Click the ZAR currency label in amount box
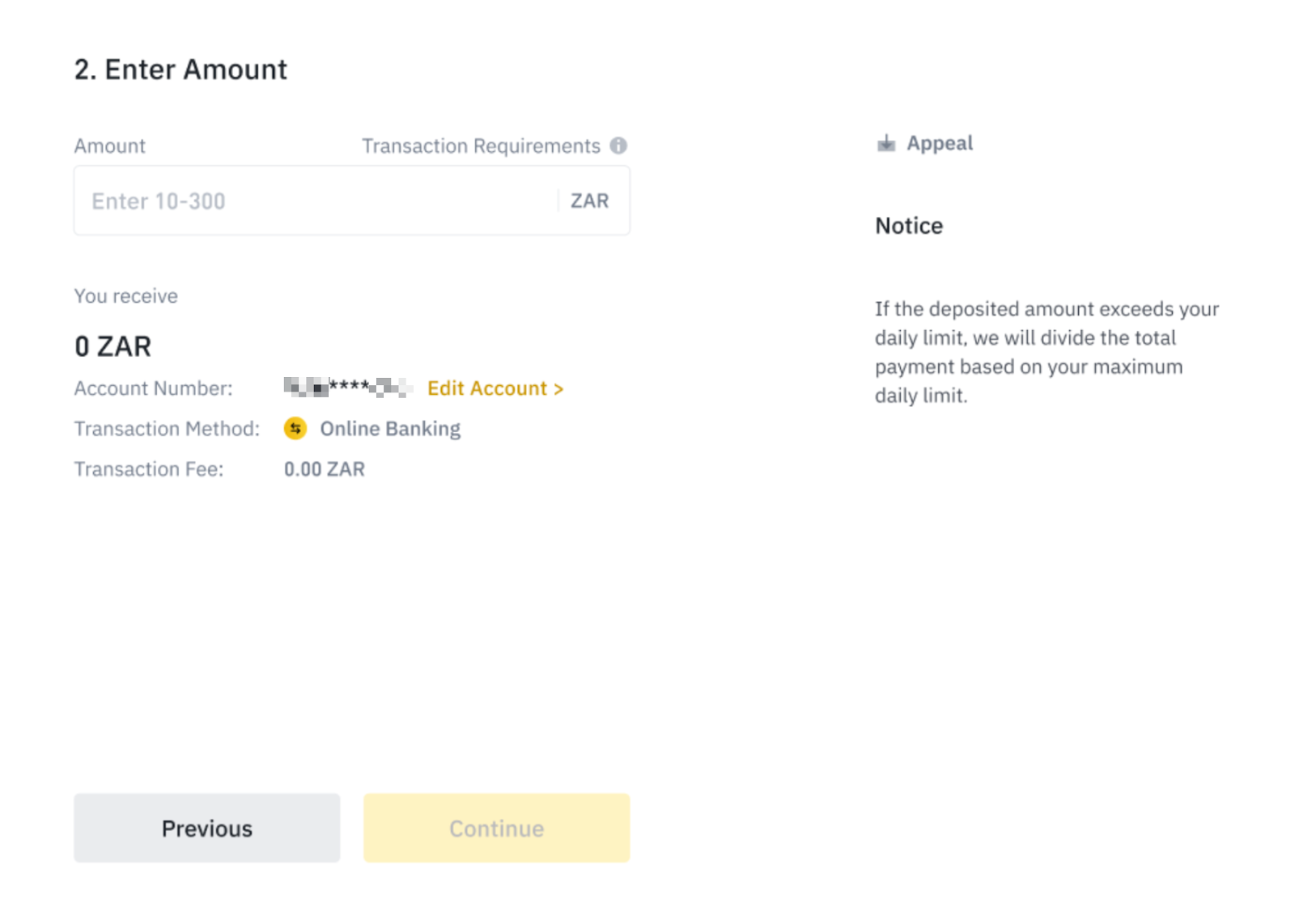 pos(589,201)
